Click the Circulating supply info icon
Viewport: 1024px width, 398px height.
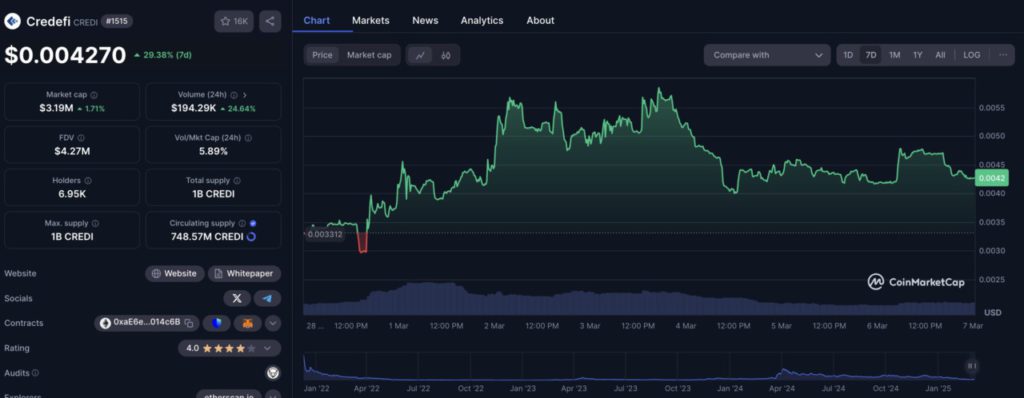click(242, 224)
